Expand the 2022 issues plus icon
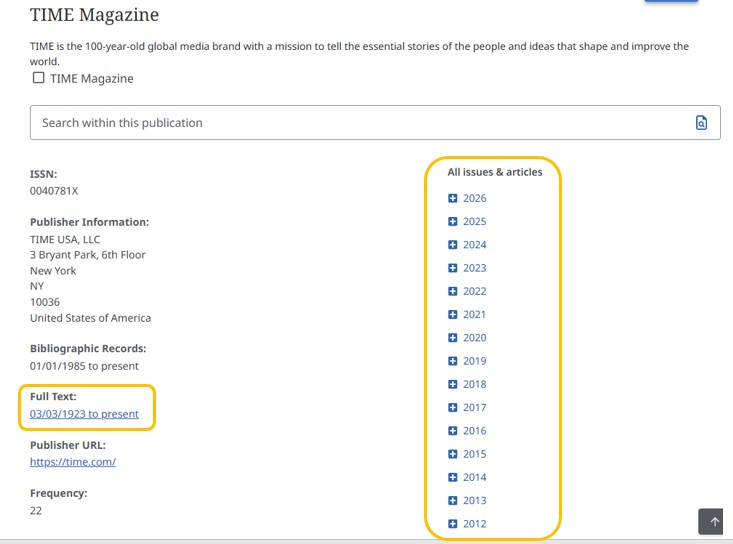 [453, 291]
